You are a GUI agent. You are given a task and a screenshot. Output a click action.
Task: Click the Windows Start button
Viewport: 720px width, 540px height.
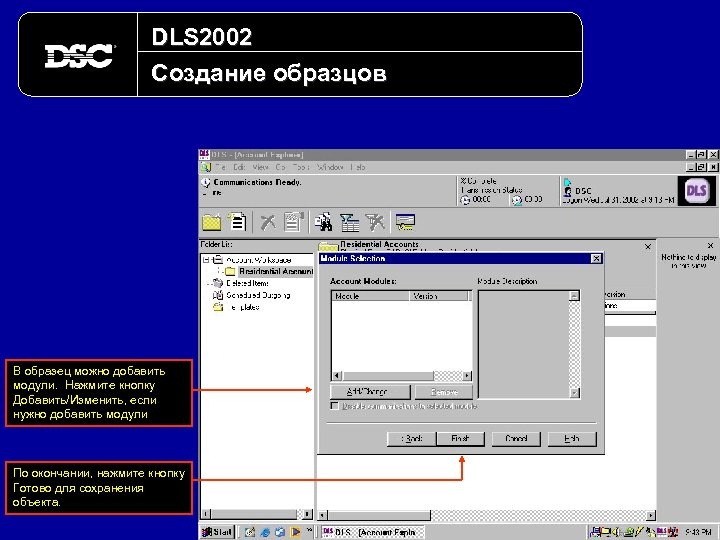(x=218, y=532)
